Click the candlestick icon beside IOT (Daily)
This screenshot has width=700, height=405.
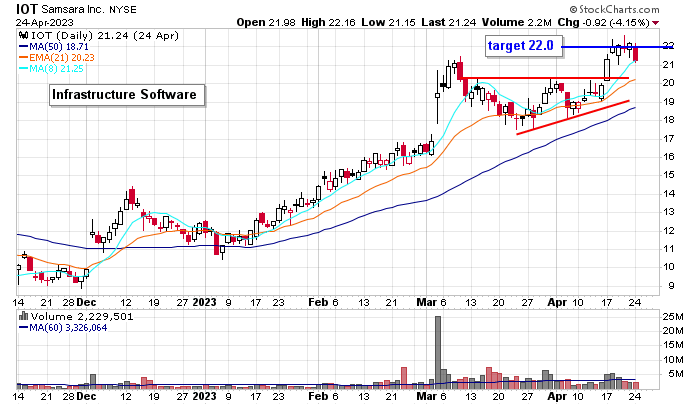pyautogui.click(x=24, y=35)
